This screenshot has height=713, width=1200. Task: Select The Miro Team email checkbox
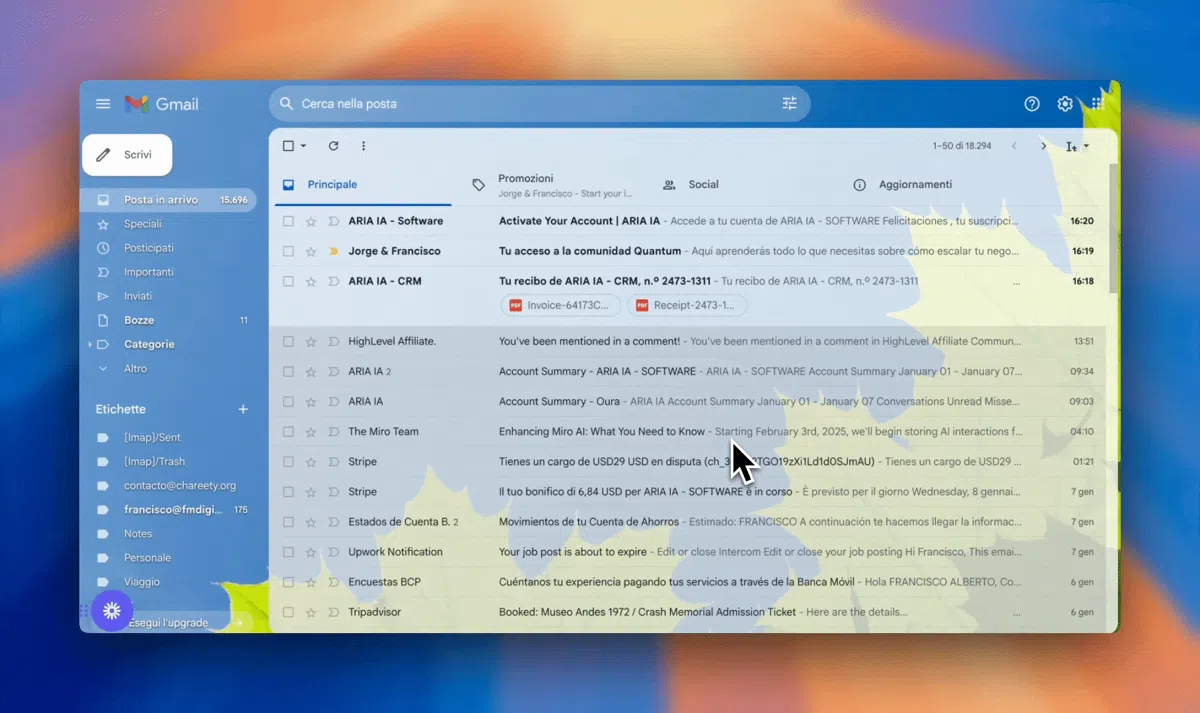click(x=288, y=432)
